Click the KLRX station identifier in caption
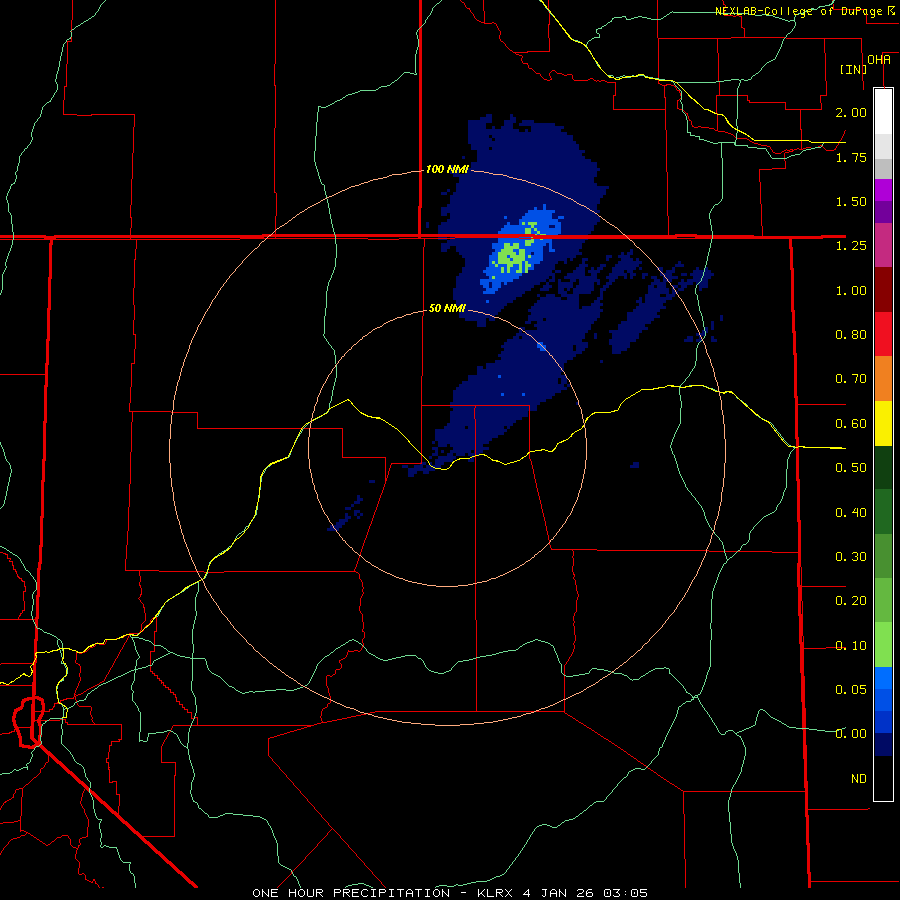The image size is (900, 900). (497, 893)
